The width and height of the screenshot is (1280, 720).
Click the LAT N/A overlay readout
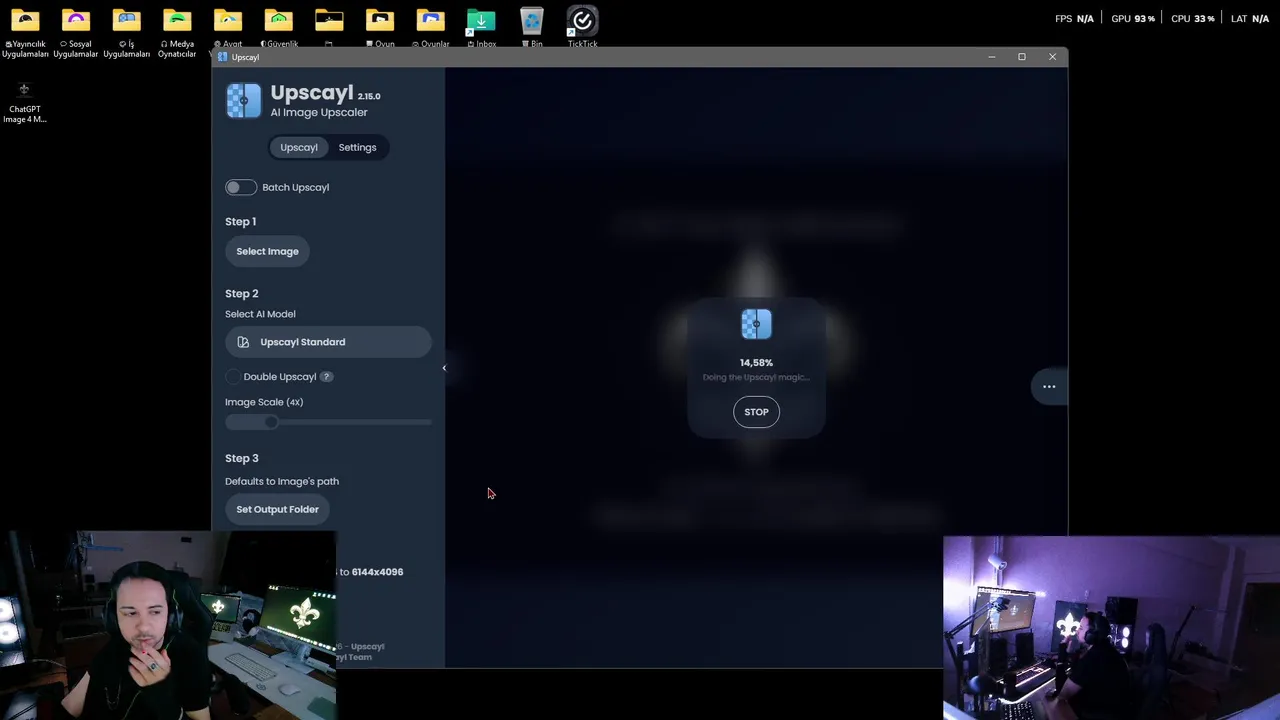click(1251, 19)
